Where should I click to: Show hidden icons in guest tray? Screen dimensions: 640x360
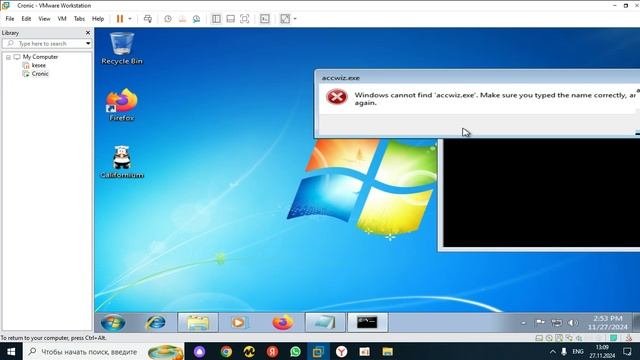524,323
